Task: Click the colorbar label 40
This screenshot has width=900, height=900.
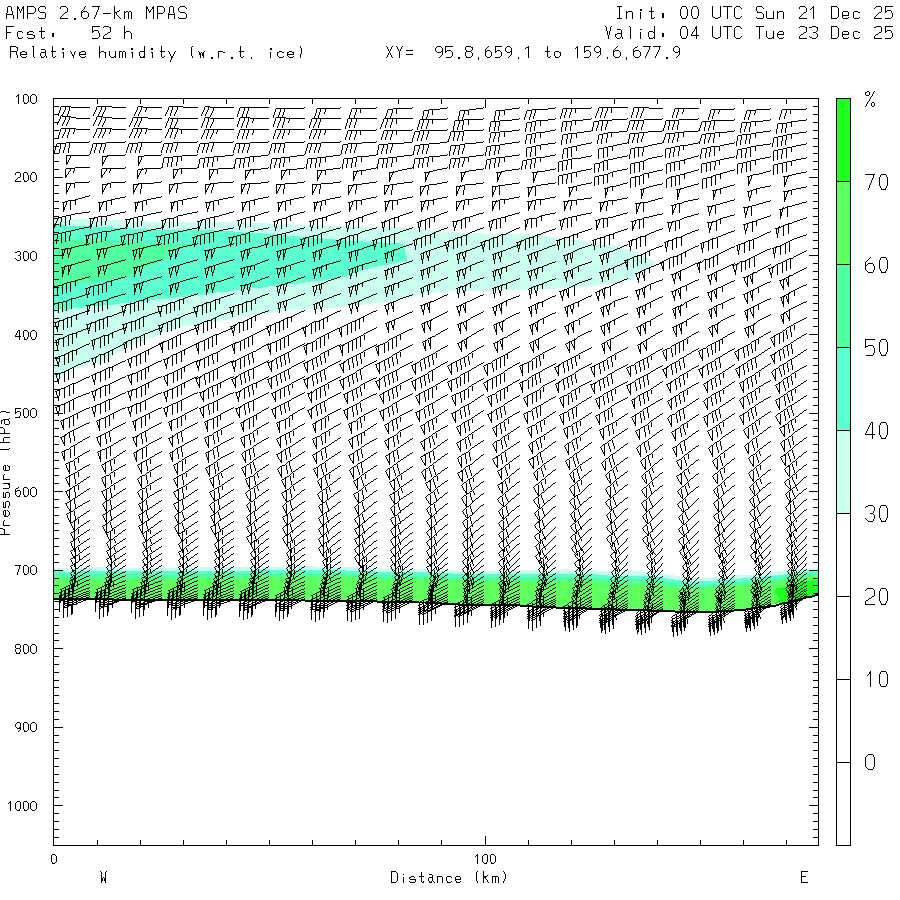Action: [876, 431]
